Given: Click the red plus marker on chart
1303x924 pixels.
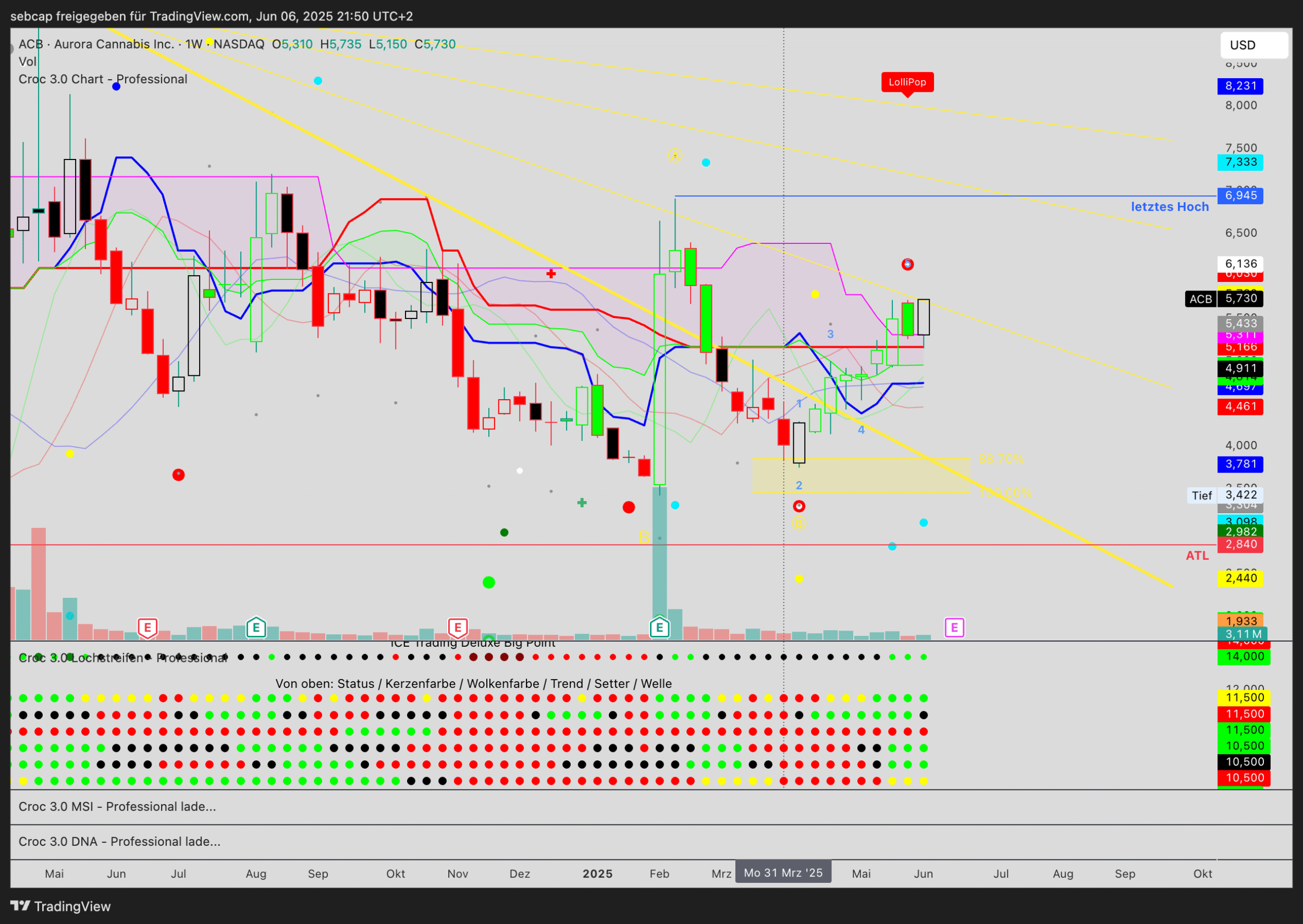Looking at the screenshot, I should (x=551, y=274).
